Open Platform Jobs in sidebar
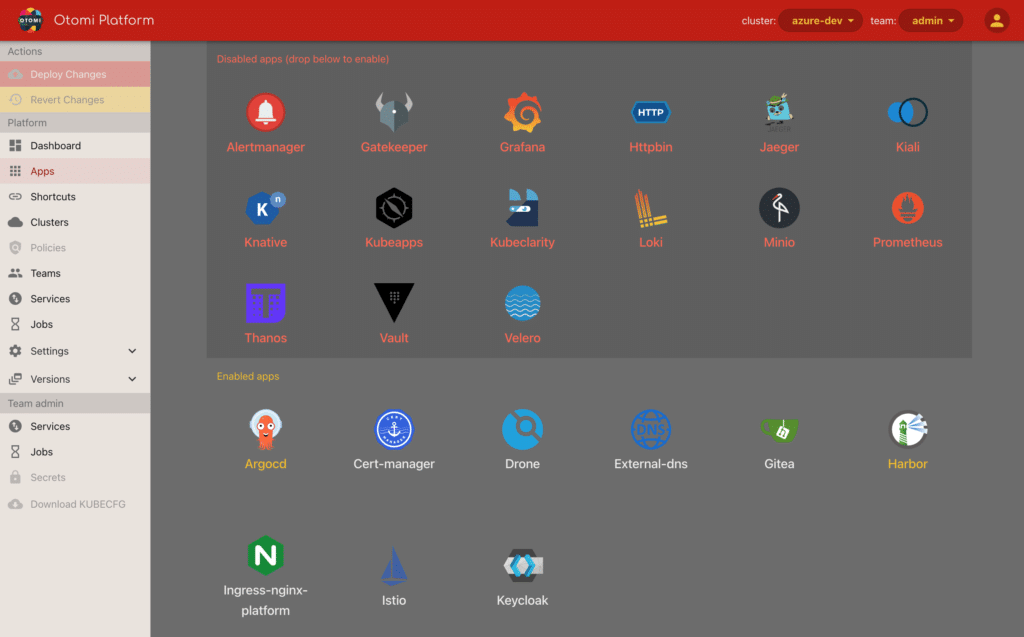The height and width of the screenshot is (637, 1024). pos(75,324)
